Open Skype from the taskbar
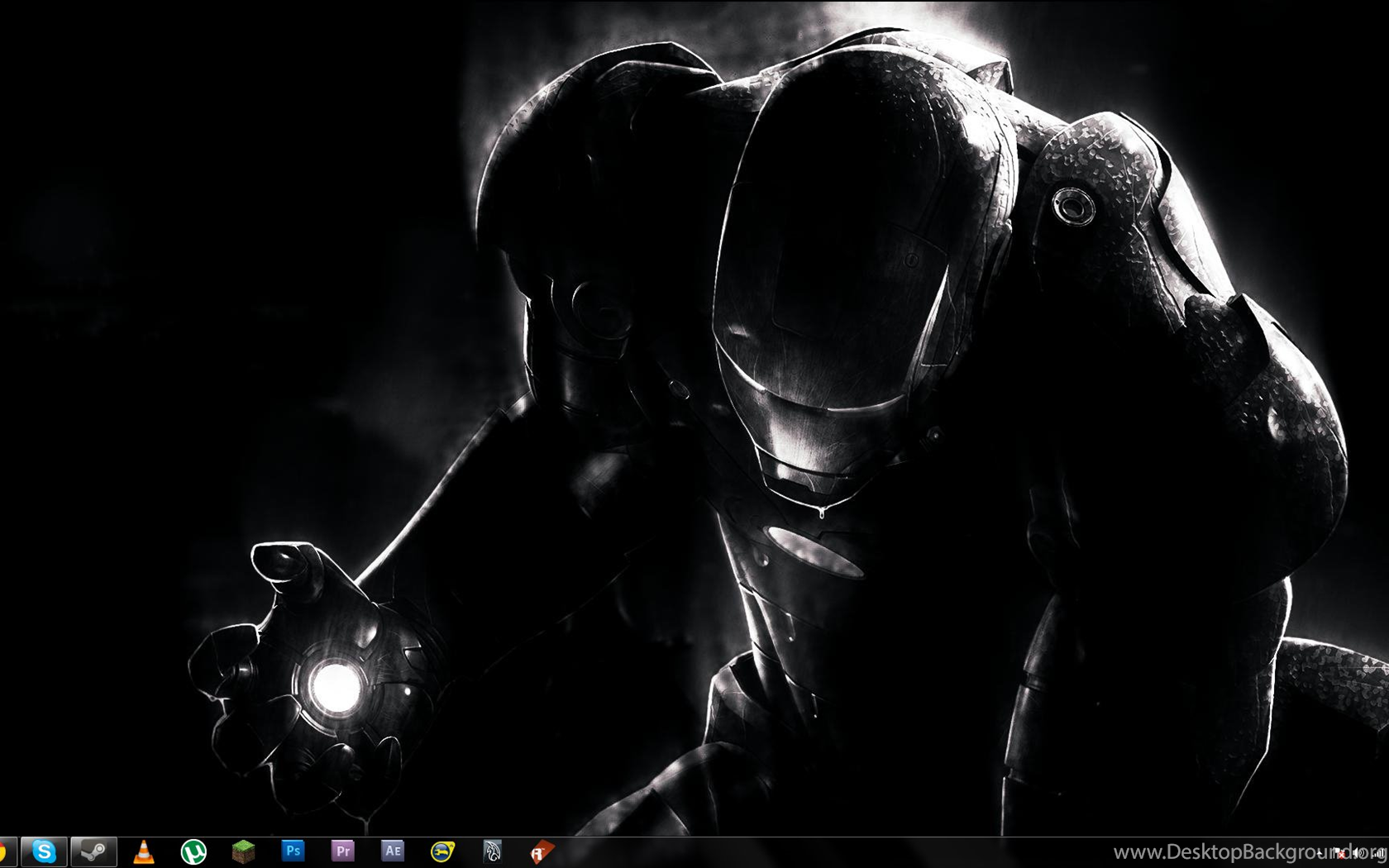1389x868 pixels. pos(43,851)
